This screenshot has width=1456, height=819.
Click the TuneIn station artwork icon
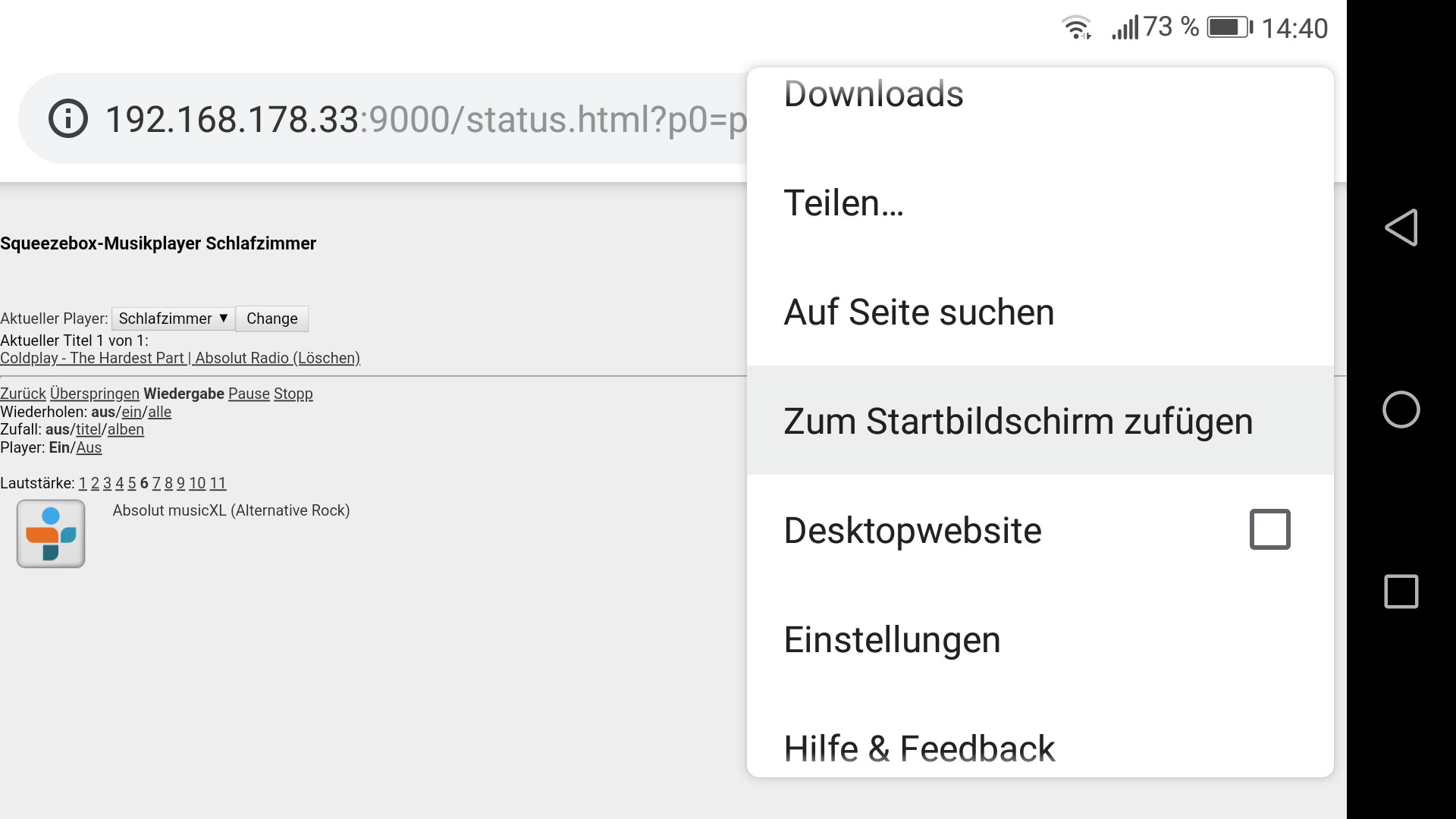click(x=51, y=533)
